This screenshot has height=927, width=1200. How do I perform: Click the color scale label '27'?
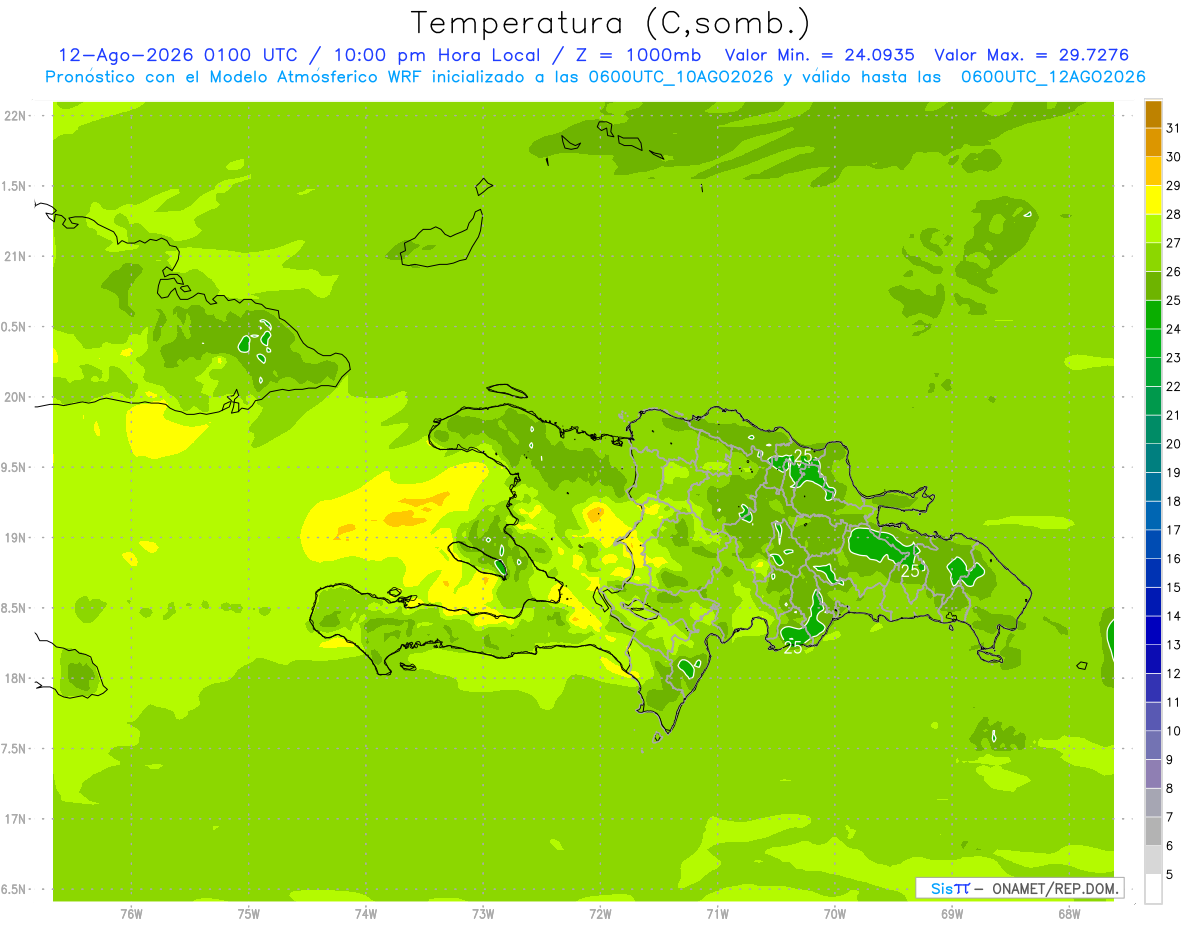pos(1173,243)
